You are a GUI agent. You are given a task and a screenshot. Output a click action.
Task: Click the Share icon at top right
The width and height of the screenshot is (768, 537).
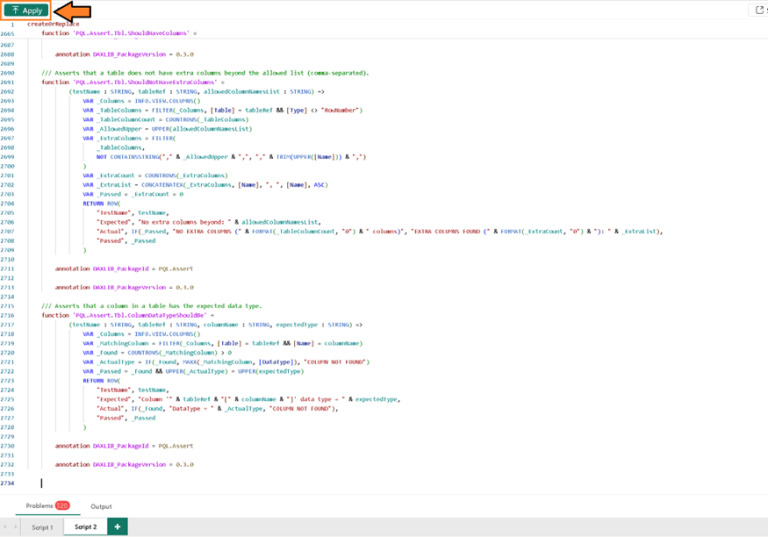tap(759, 10)
